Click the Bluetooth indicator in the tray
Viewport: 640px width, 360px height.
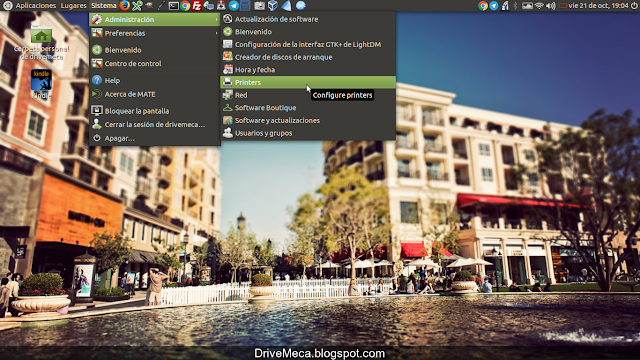tap(515, 6)
